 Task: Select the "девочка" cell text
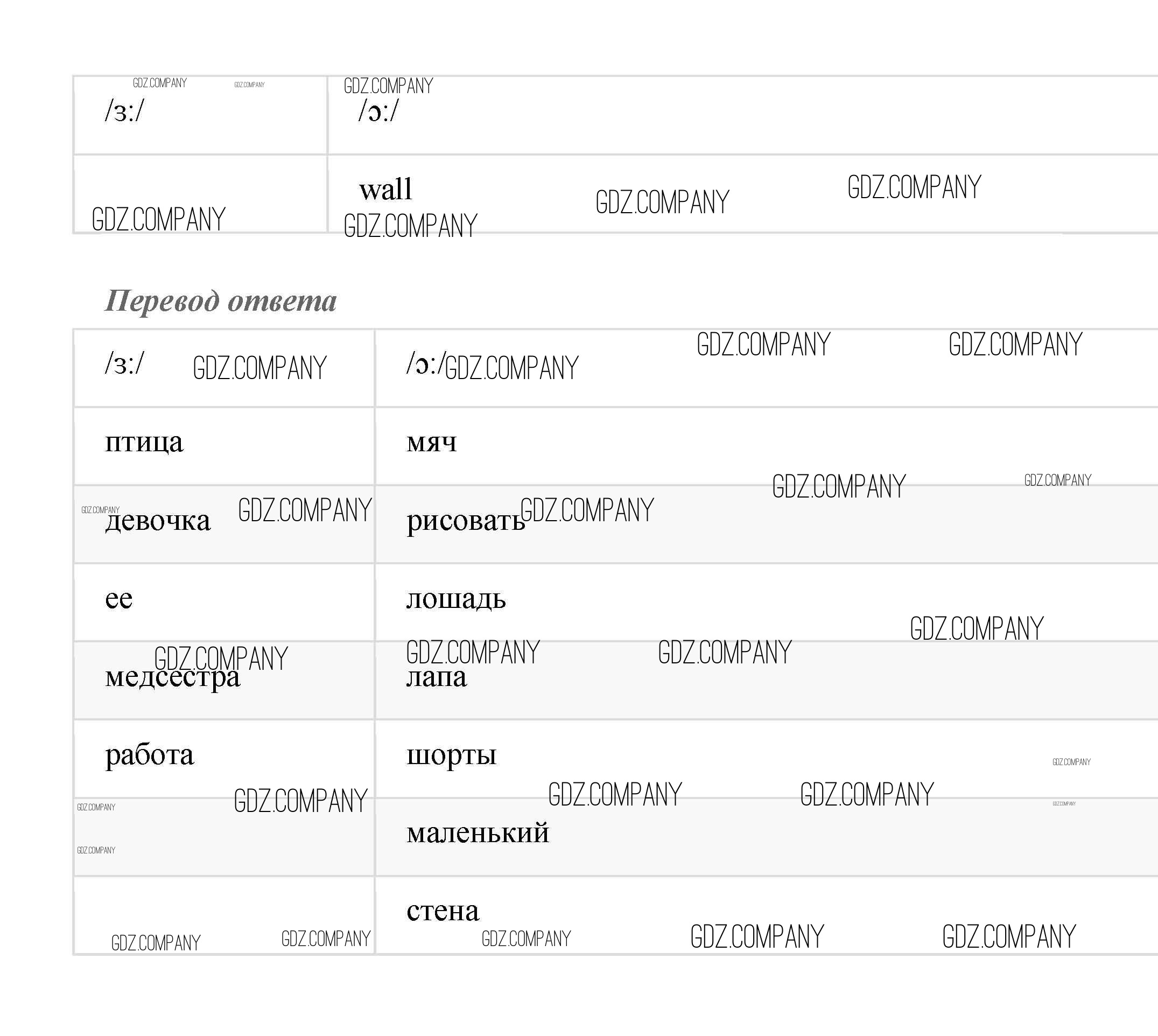[158, 520]
